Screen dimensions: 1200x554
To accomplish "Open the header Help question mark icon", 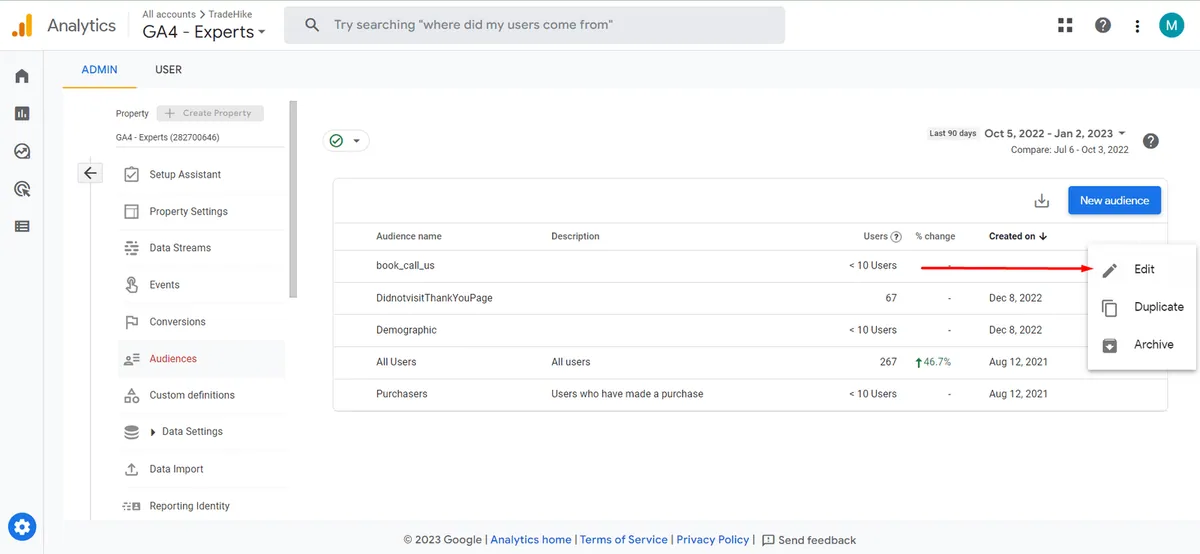I will (x=1103, y=25).
